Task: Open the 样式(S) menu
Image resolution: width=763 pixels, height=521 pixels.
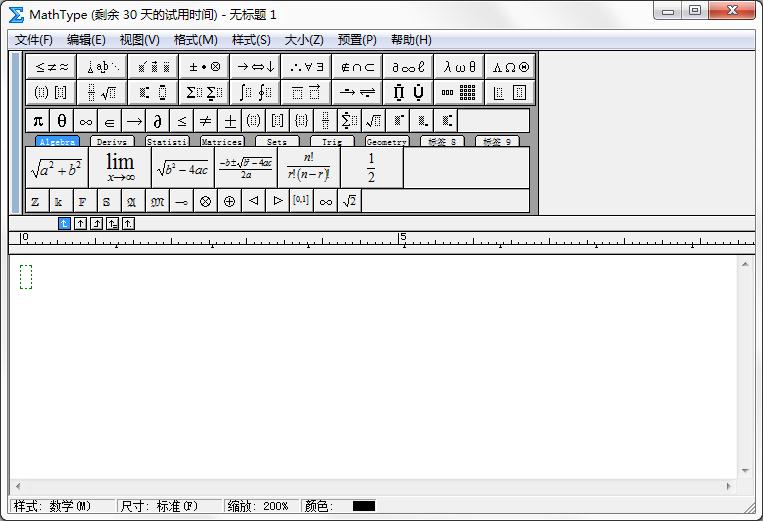Action: coord(251,40)
